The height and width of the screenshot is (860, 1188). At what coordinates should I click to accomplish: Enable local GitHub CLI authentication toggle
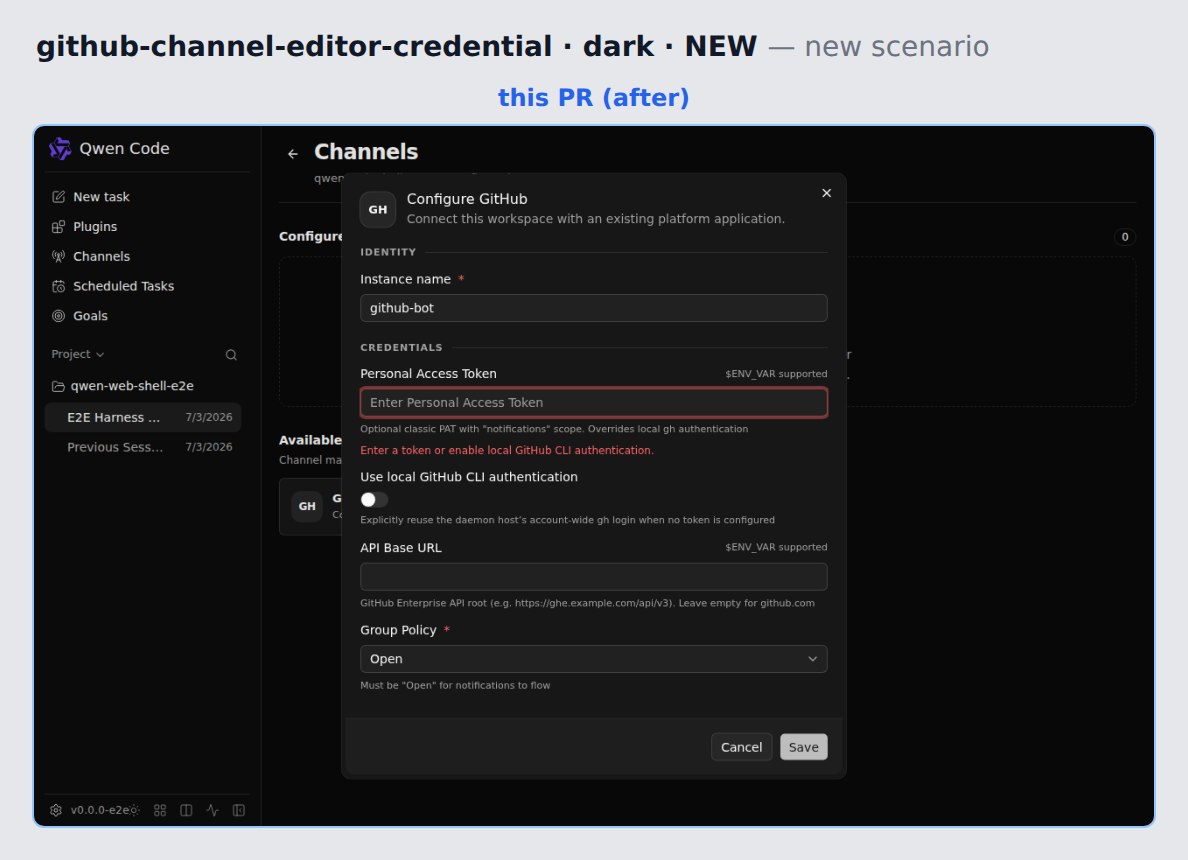374,499
